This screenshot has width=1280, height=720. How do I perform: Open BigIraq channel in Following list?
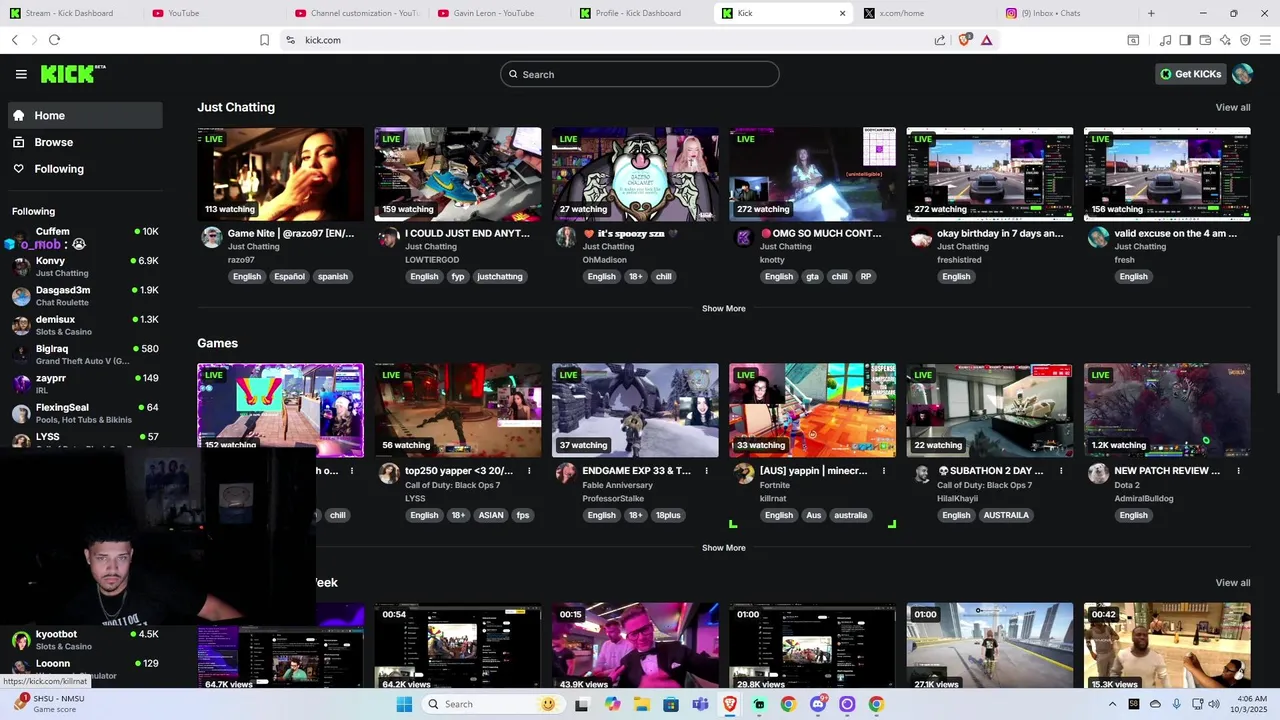pos(85,354)
